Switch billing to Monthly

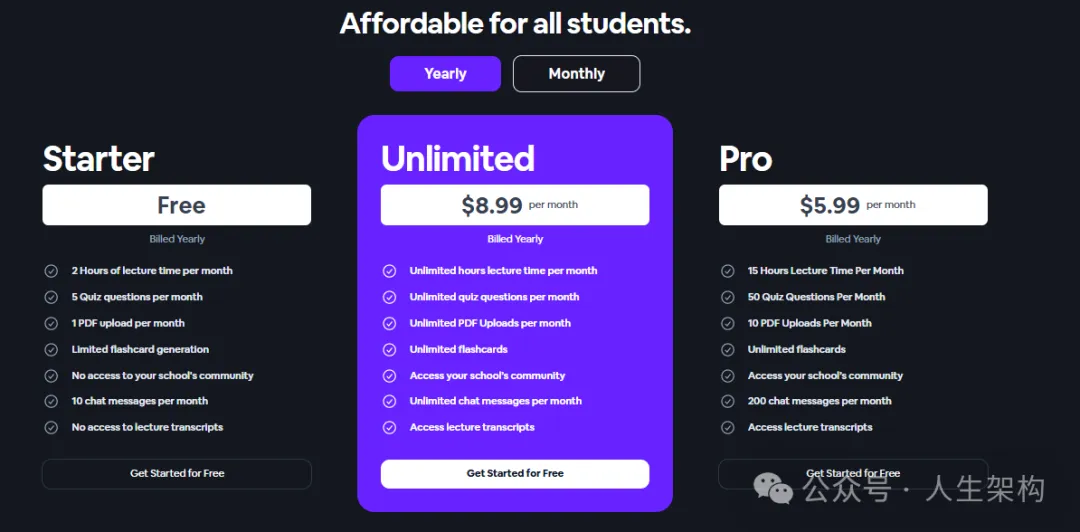(577, 74)
